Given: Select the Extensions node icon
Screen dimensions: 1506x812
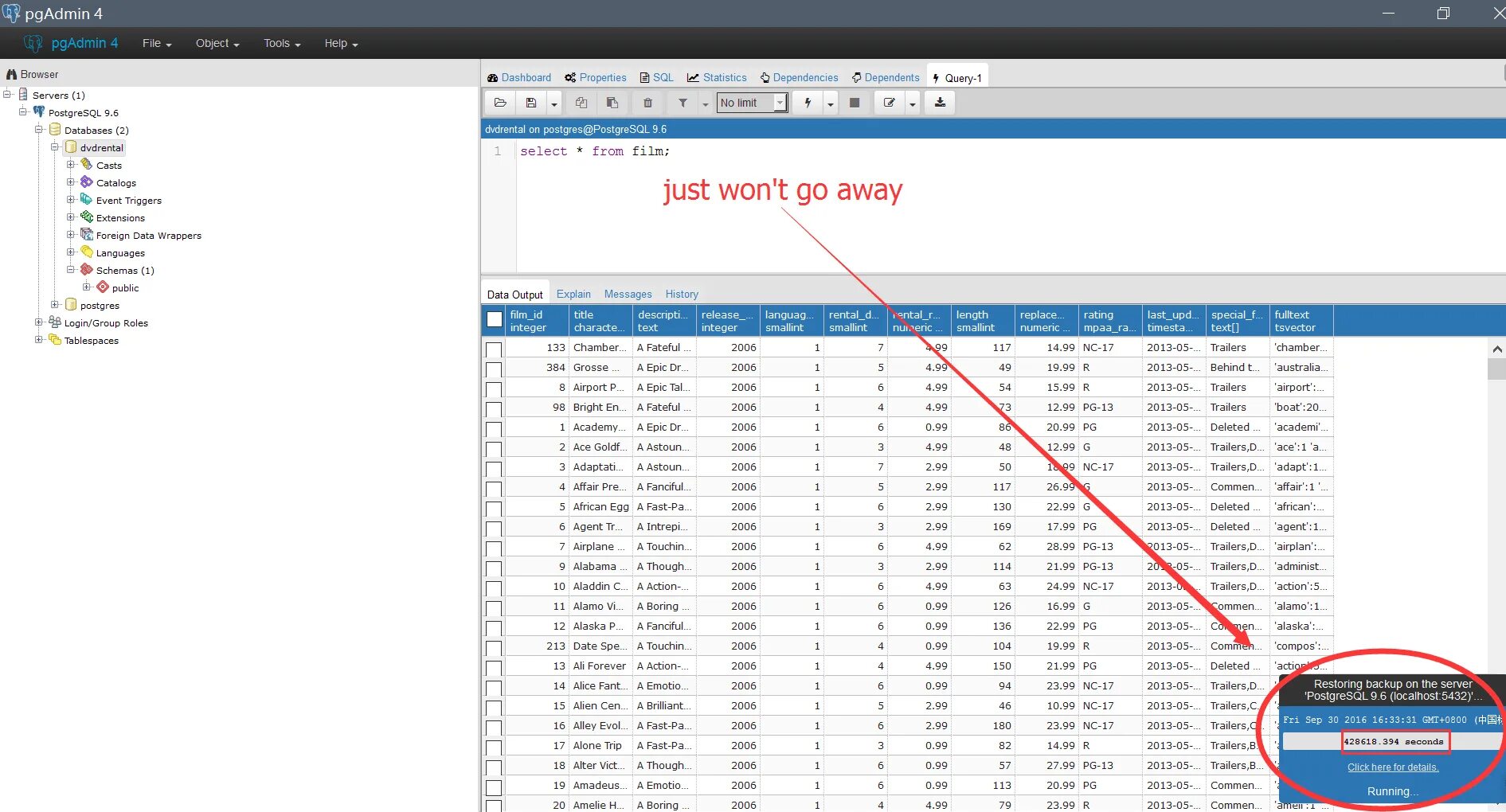Looking at the screenshot, I should [87, 217].
